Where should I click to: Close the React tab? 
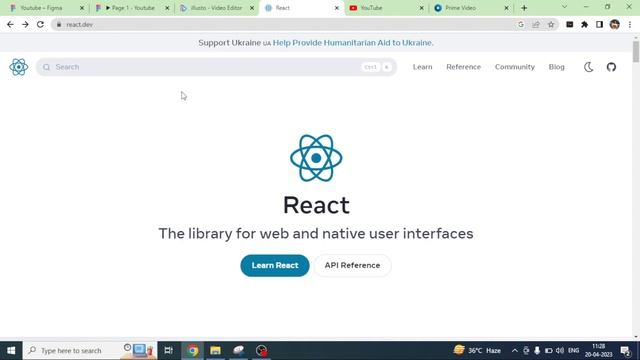(337, 8)
